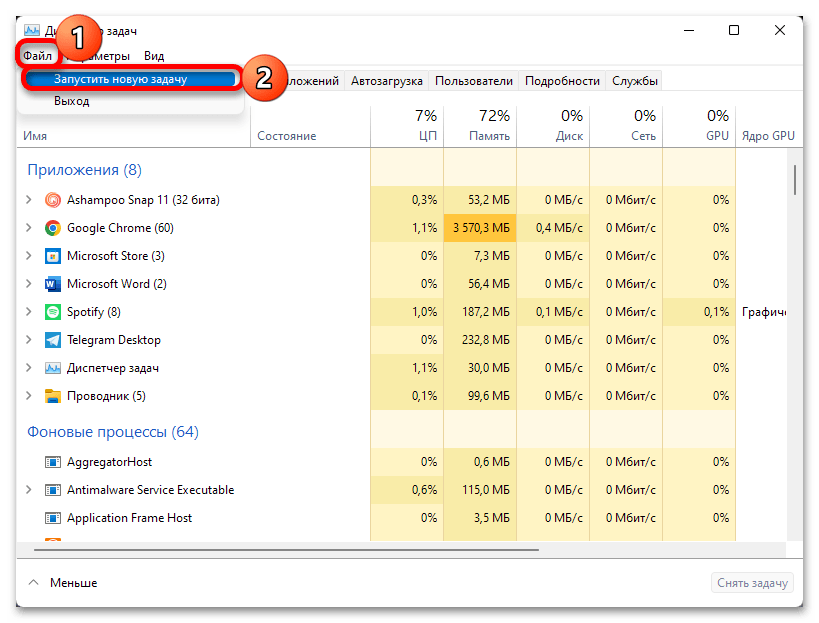Select the Фоновые процессы (64) heading
This screenshot has height=623, width=819.
pyautogui.click(x=113, y=432)
